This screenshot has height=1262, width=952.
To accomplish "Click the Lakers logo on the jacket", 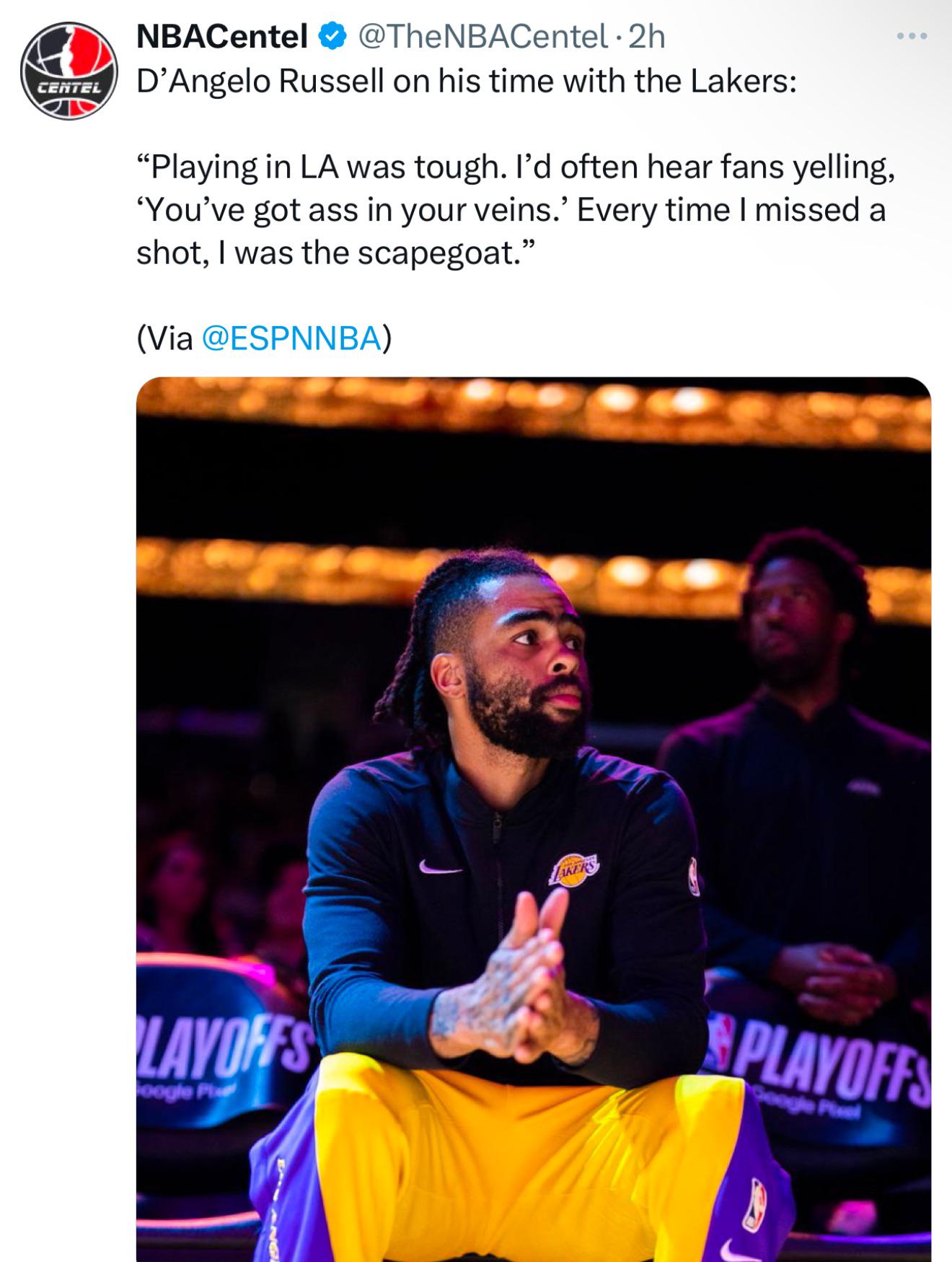I will (573, 870).
